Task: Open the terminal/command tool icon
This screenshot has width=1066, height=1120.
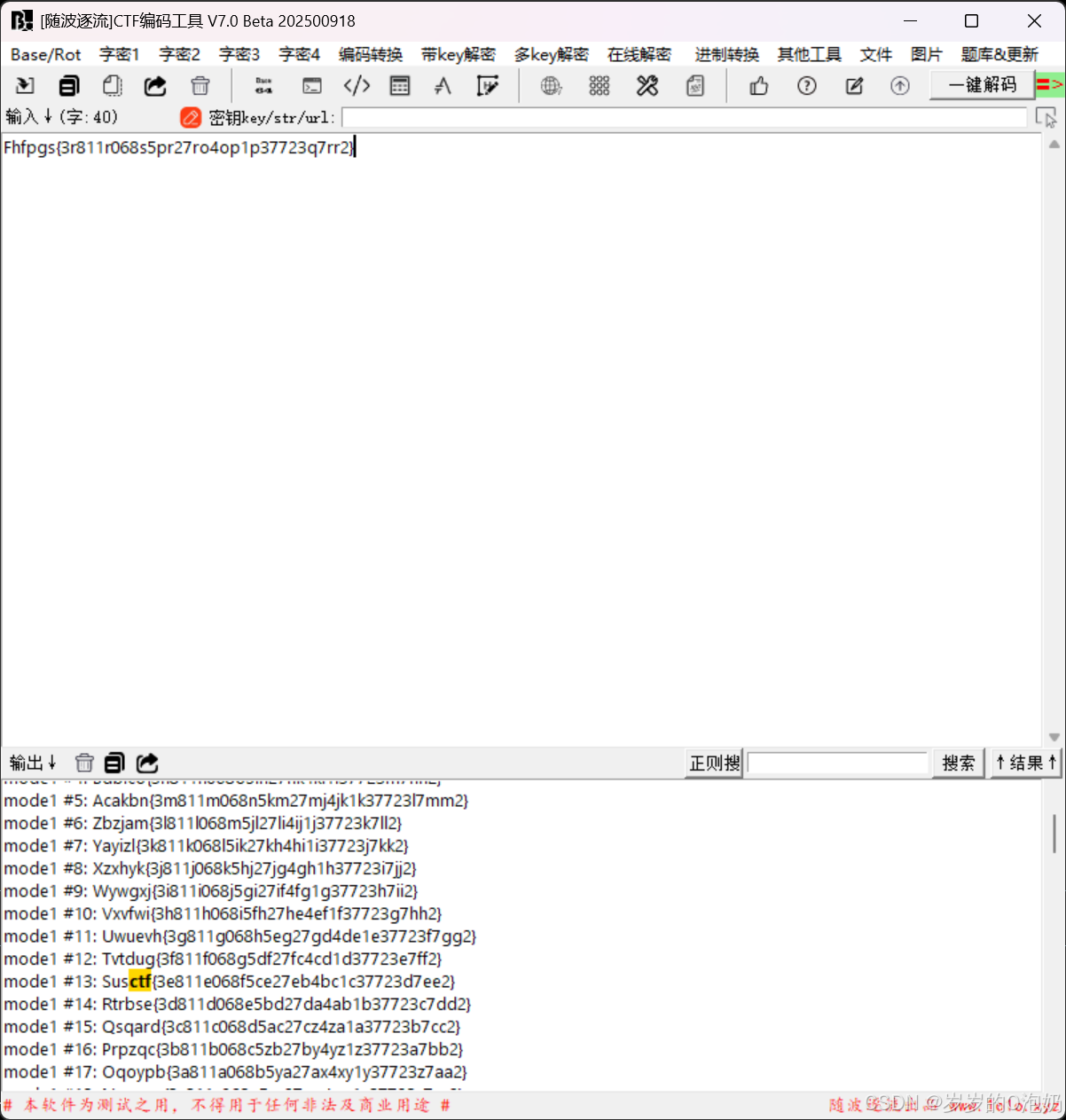Action: pyautogui.click(x=311, y=85)
